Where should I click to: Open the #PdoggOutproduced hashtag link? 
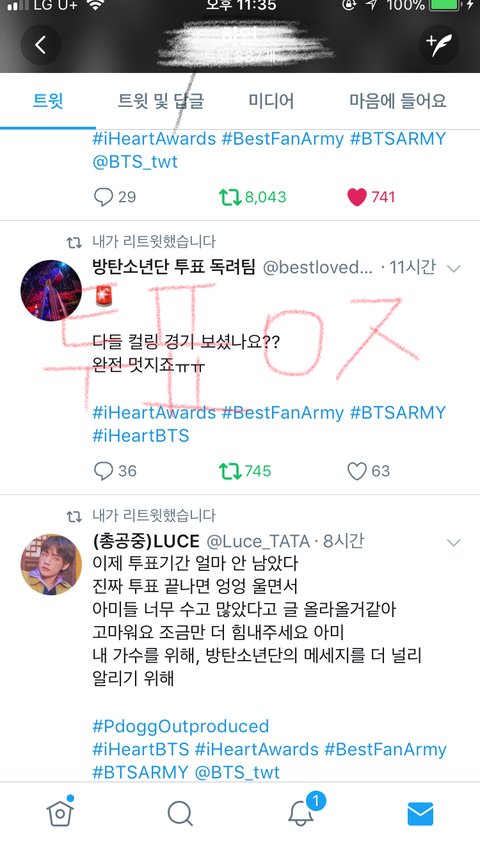coord(180,726)
